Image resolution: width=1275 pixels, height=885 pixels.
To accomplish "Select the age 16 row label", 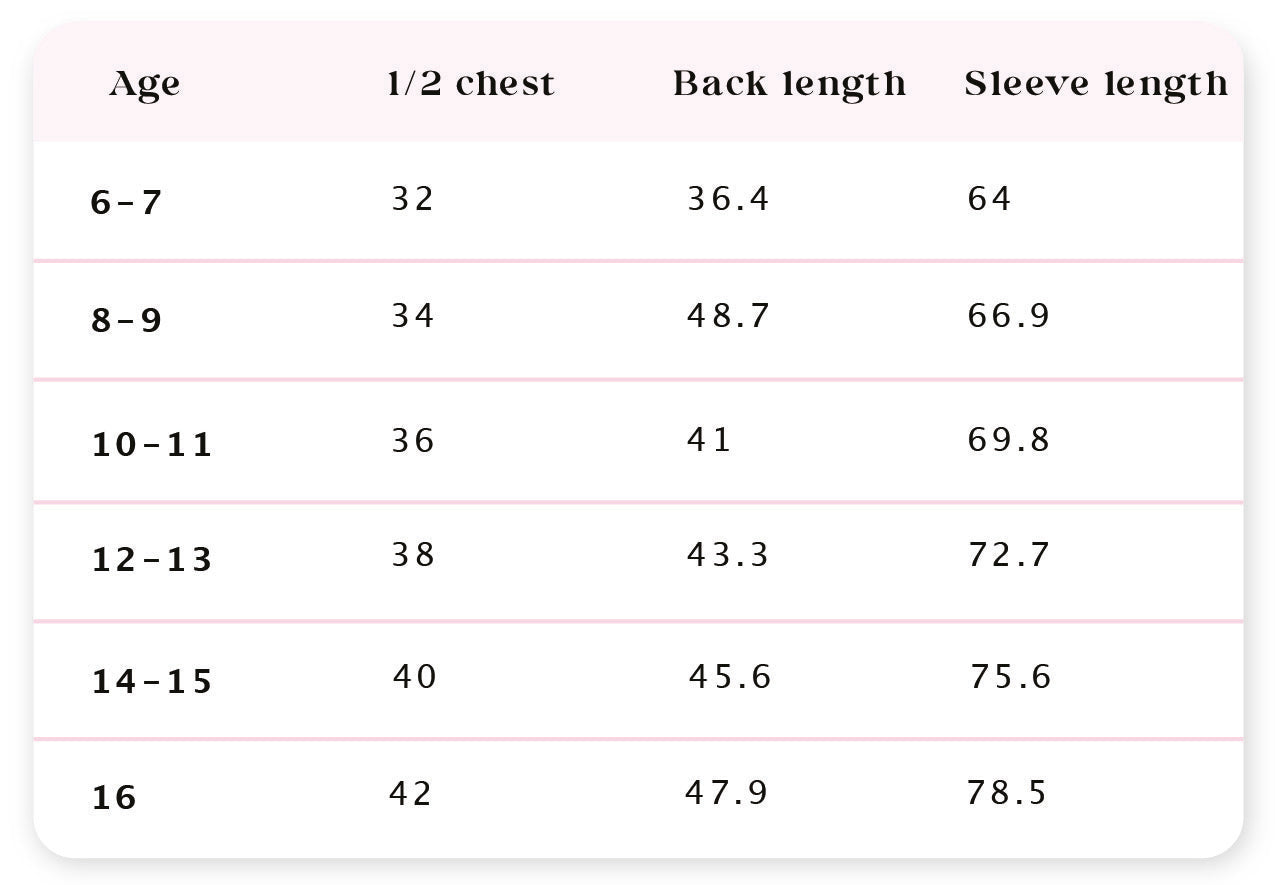I will point(114,798).
